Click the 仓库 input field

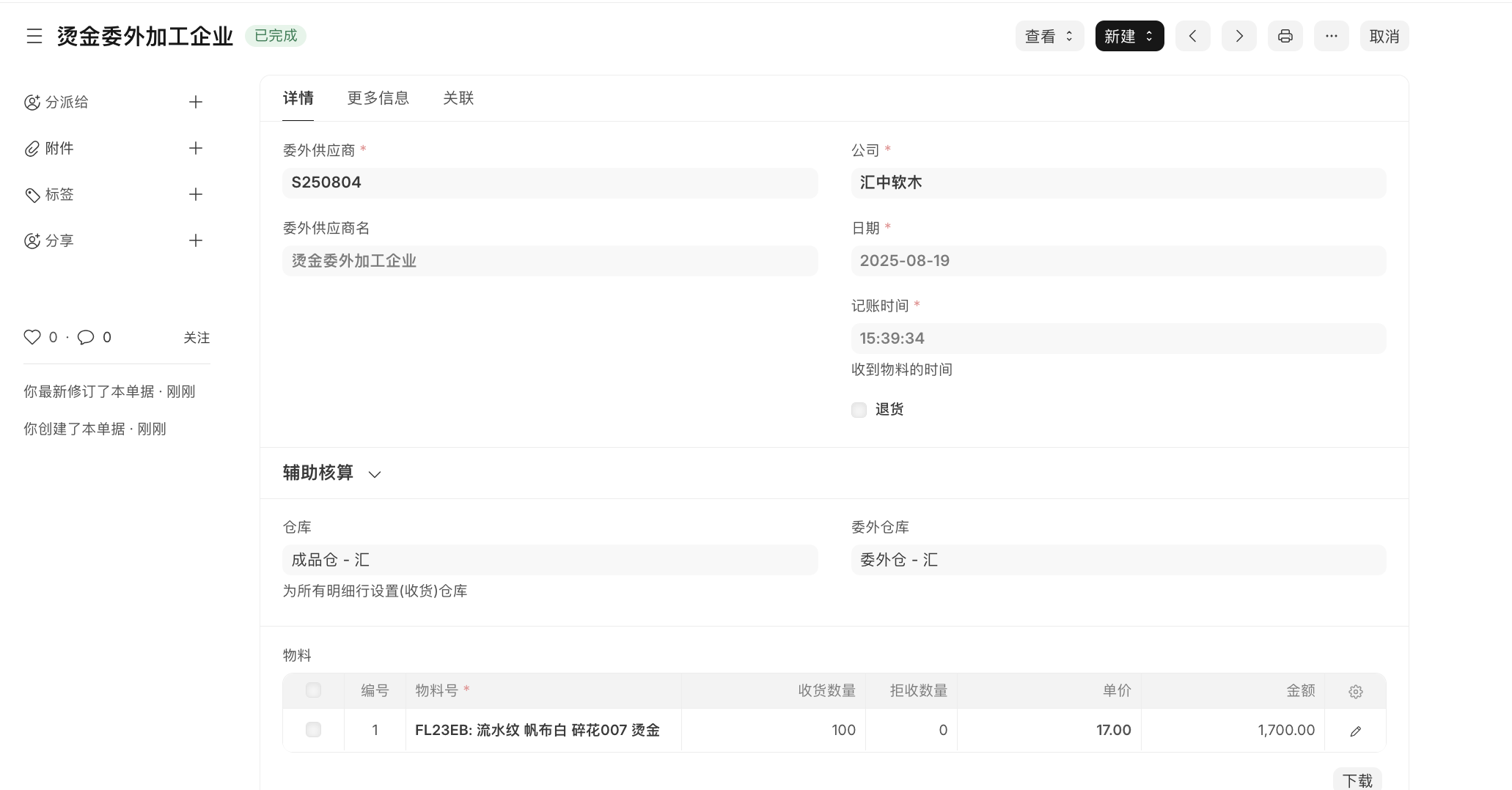pyautogui.click(x=550, y=560)
